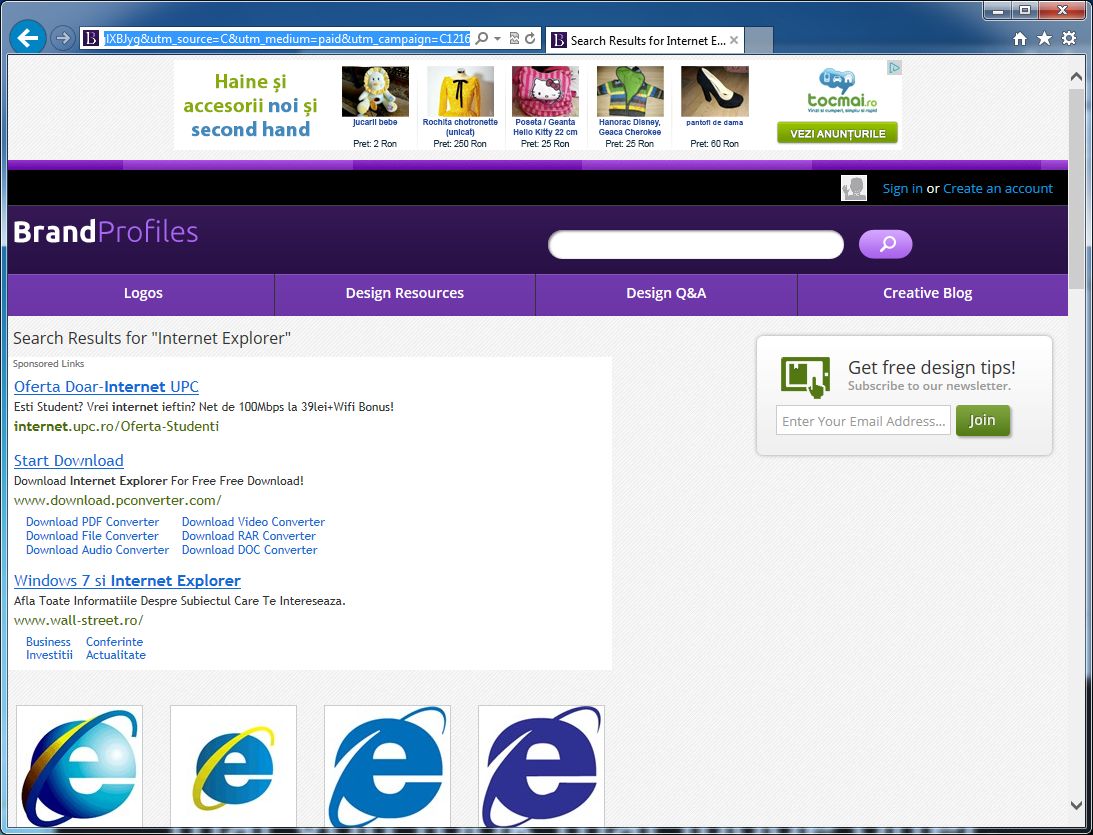Open the Hello Kitty poseta ad thumbnail

[x=545, y=91]
